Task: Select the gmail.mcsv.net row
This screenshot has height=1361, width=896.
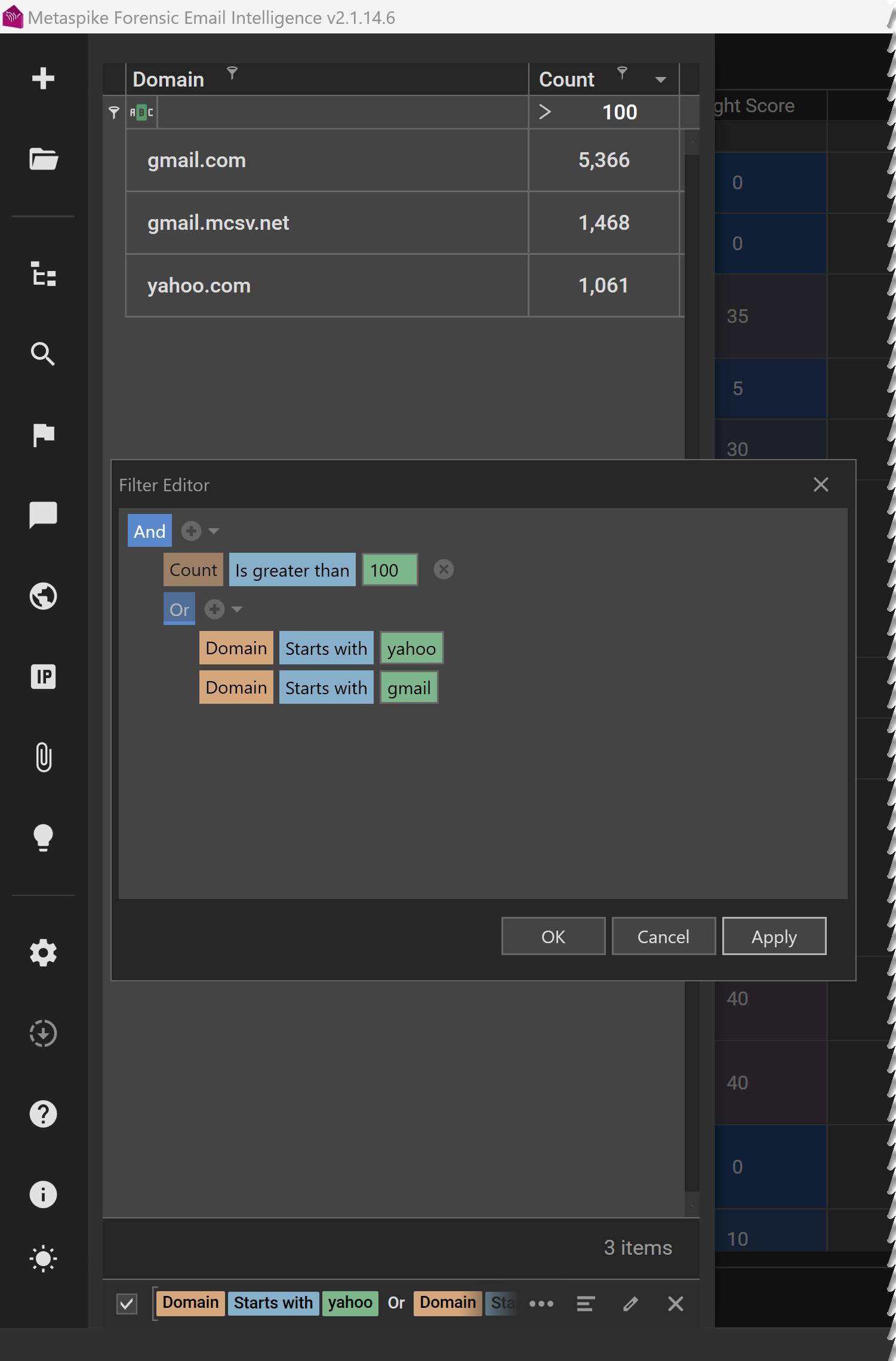Action: tap(404, 223)
